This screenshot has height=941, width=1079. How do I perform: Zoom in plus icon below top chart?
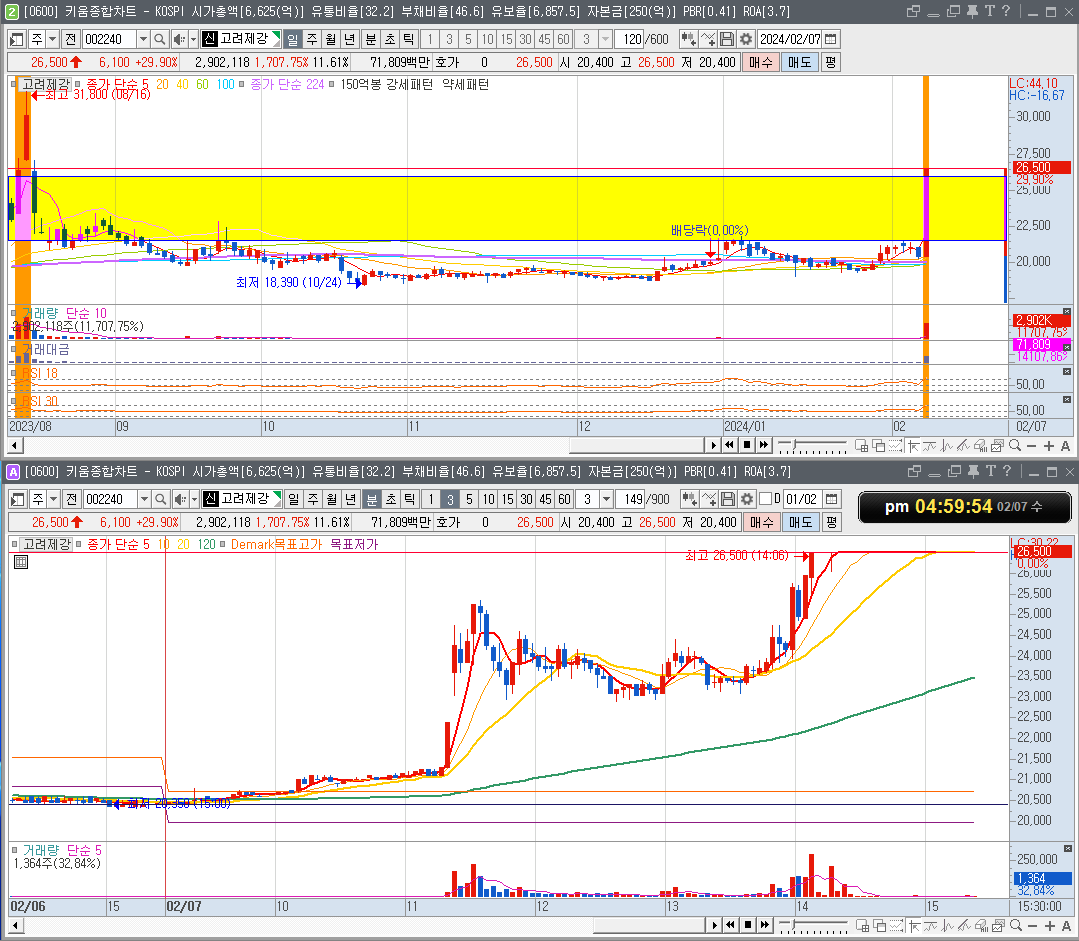[x=1049, y=446]
